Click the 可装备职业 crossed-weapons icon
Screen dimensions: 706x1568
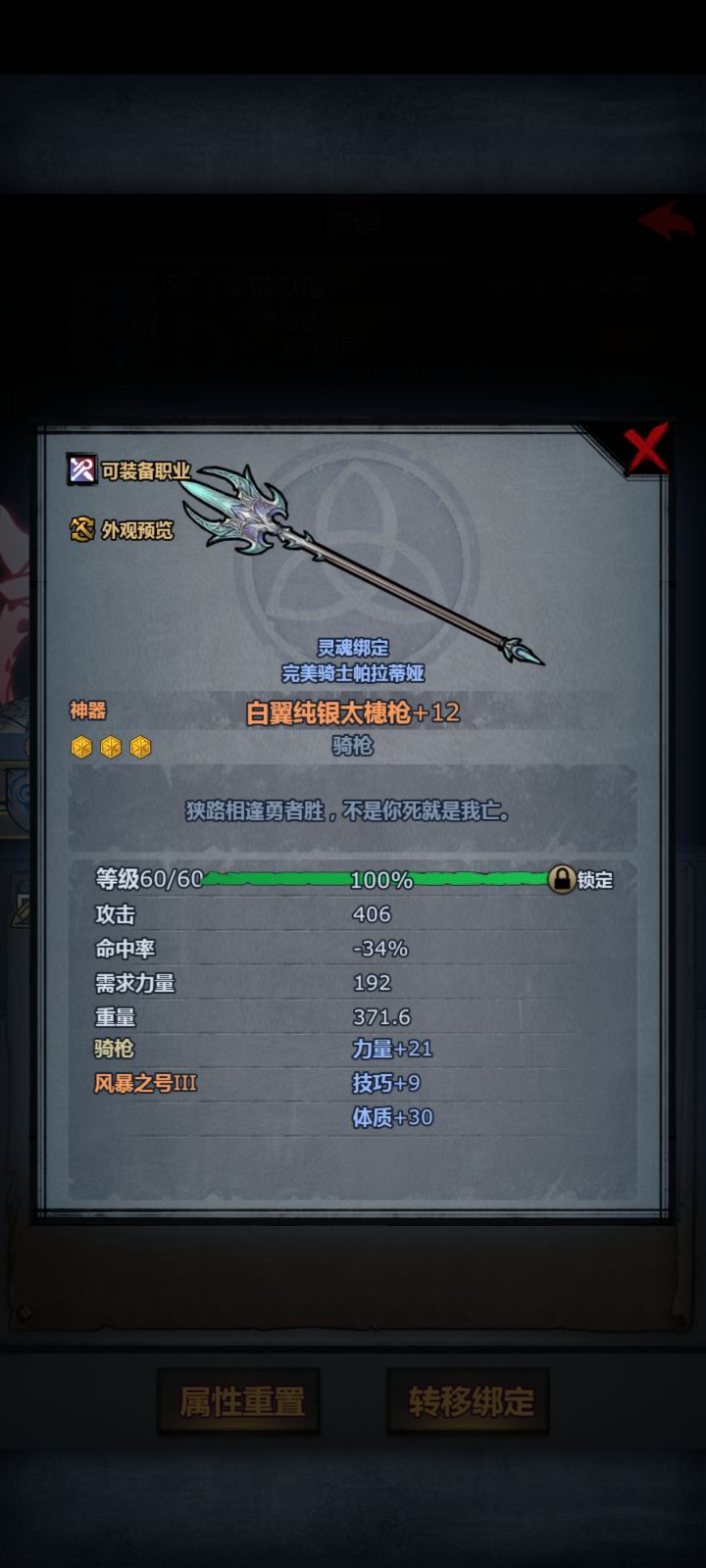click(x=81, y=469)
